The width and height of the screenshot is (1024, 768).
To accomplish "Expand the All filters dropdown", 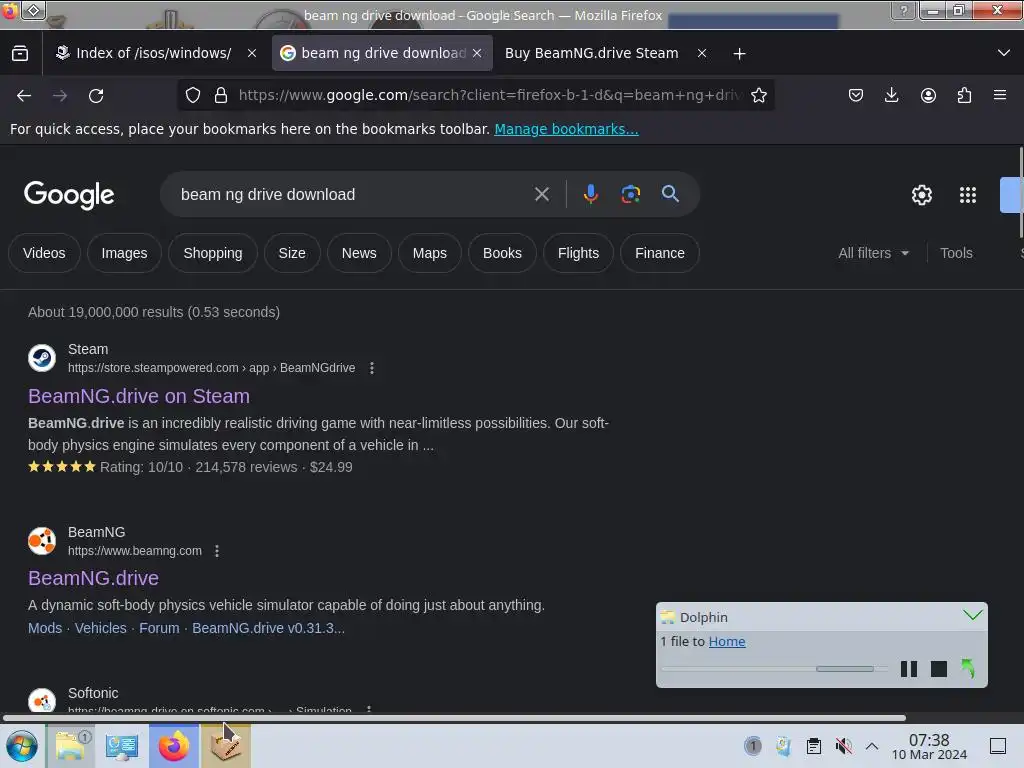I will [873, 253].
